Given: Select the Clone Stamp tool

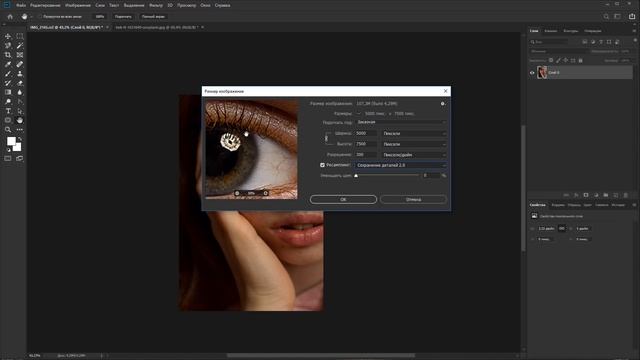Looking at the screenshot, I should coord(20,74).
